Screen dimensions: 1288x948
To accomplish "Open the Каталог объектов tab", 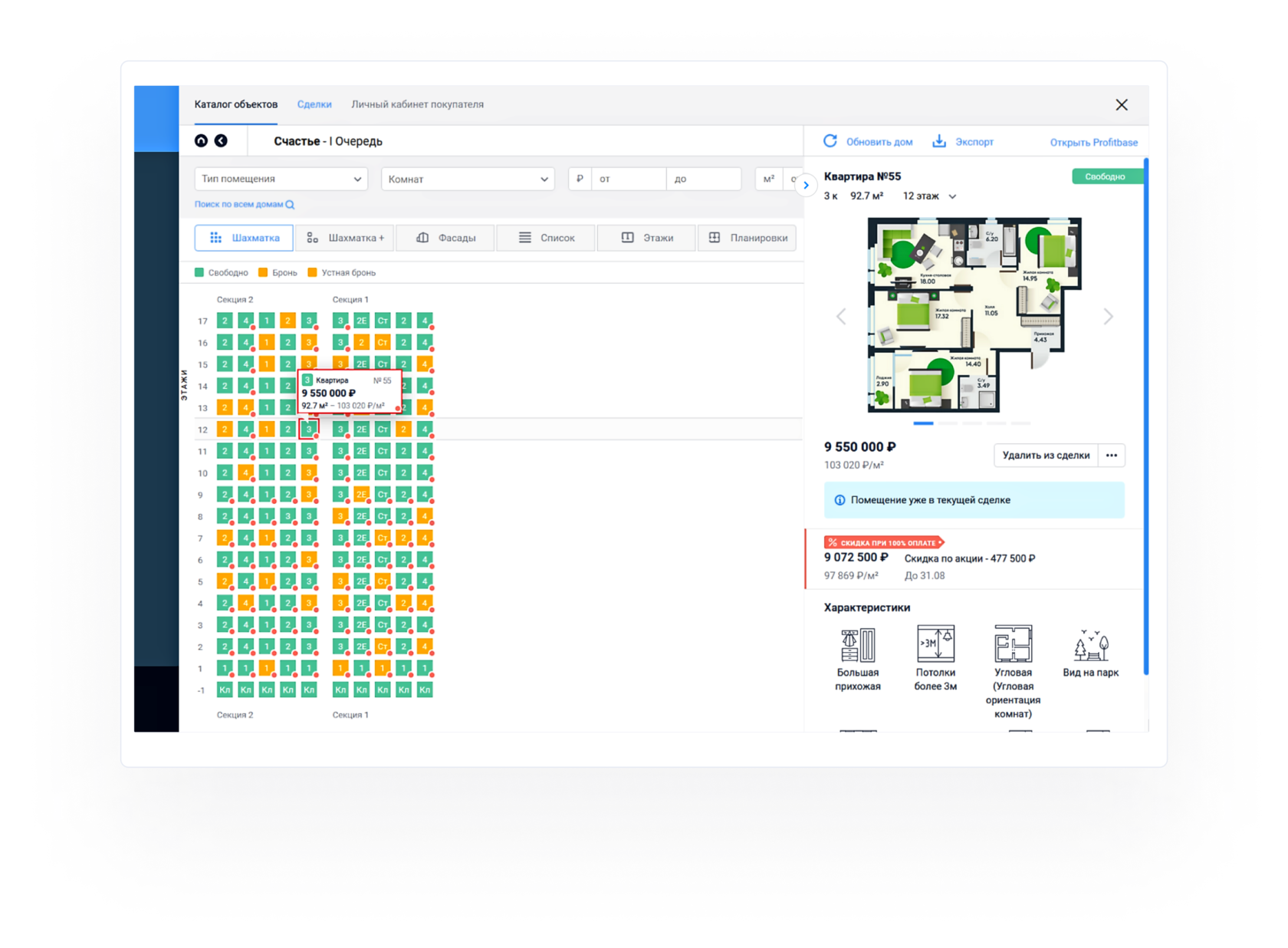I will point(236,104).
